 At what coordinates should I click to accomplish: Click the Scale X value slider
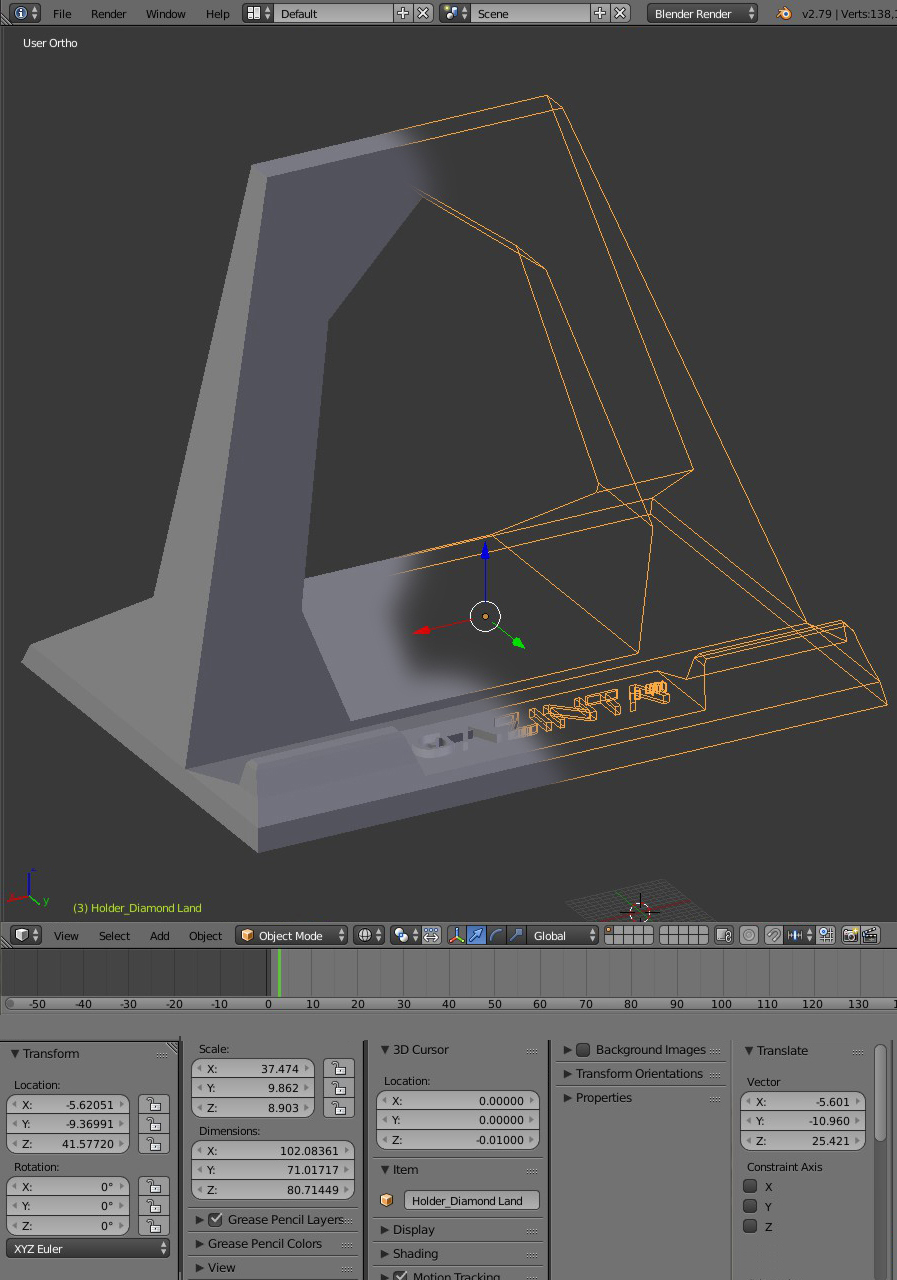[x=253, y=1068]
